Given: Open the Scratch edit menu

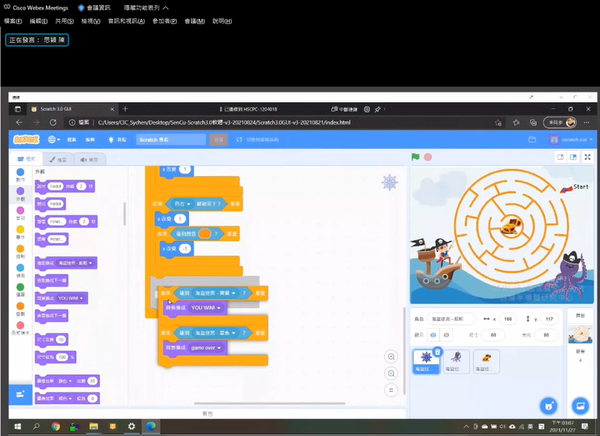Looking at the screenshot, I should click(90, 140).
